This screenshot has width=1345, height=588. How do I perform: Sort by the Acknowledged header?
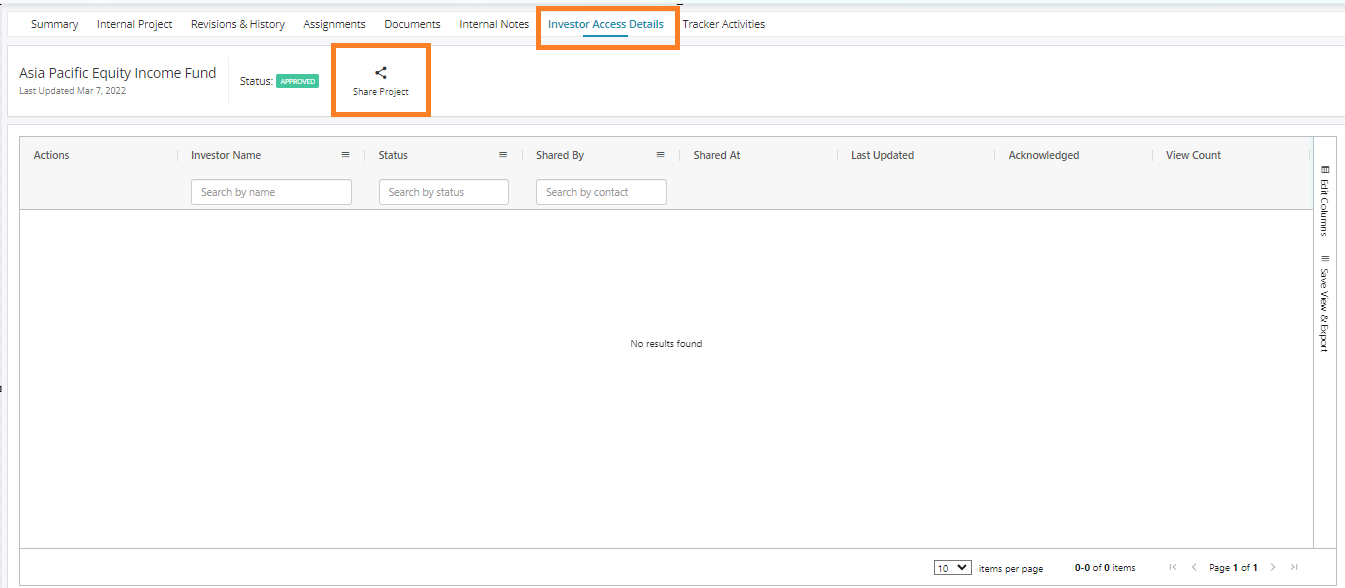click(1044, 155)
